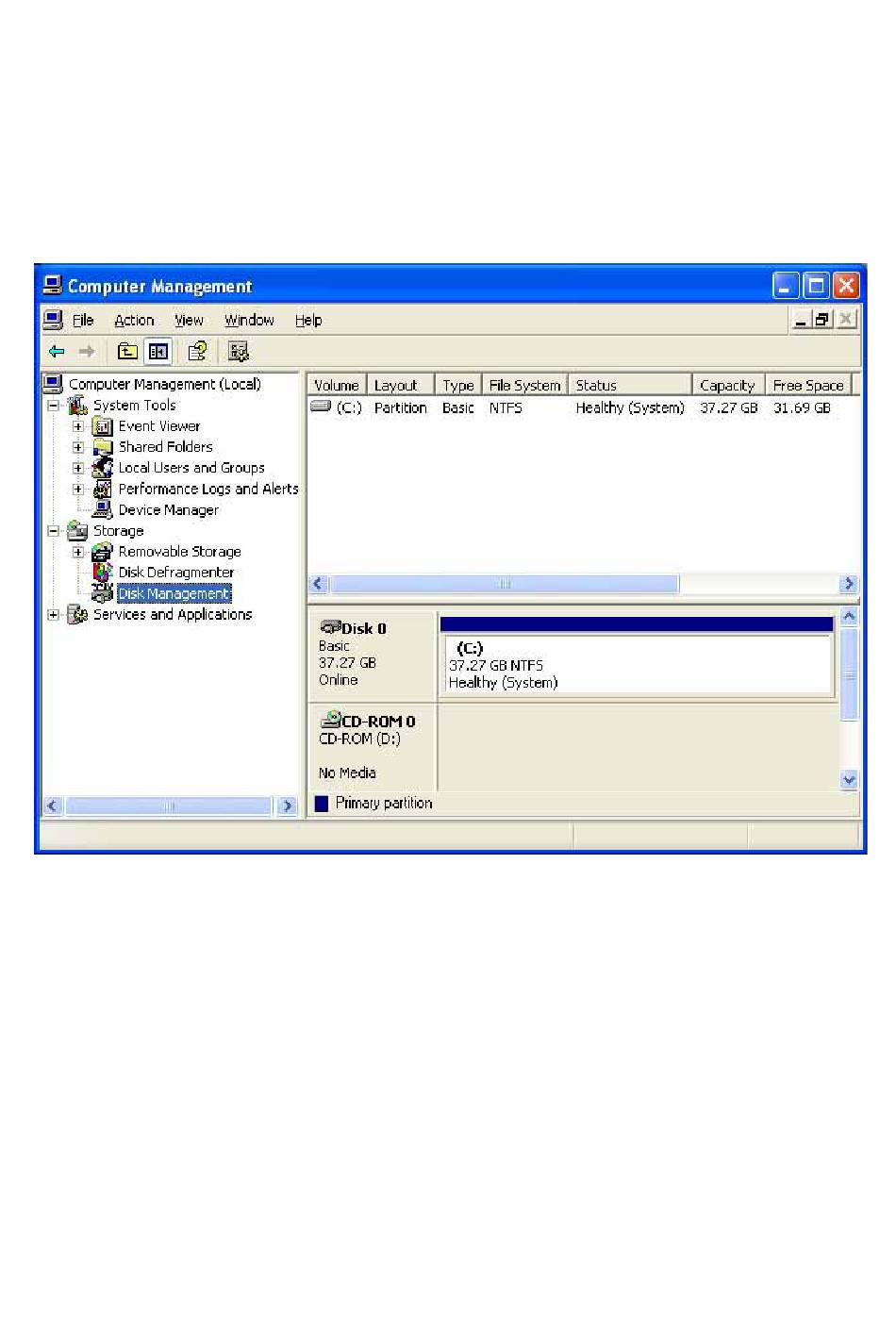Expand Performance Logs and Alerts node
Screen dimensions: 896x1329
coord(78,489)
